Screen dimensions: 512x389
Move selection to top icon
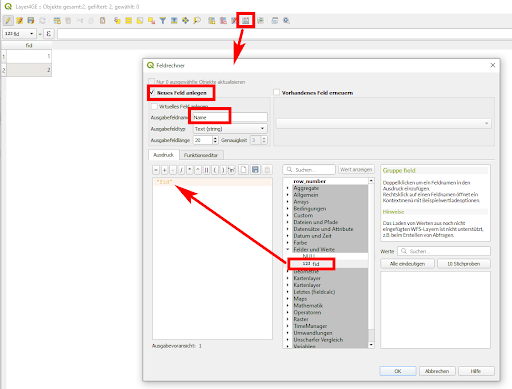[174, 21]
